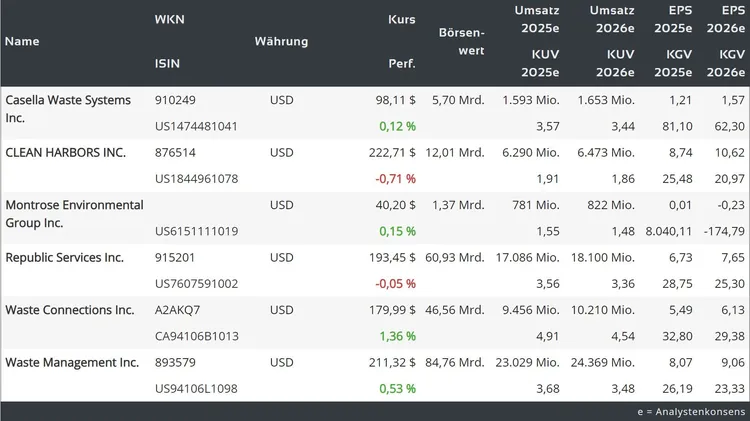Click performance value 1,36 %
The width and height of the screenshot is (750, 421).
[x=397, y=336]
